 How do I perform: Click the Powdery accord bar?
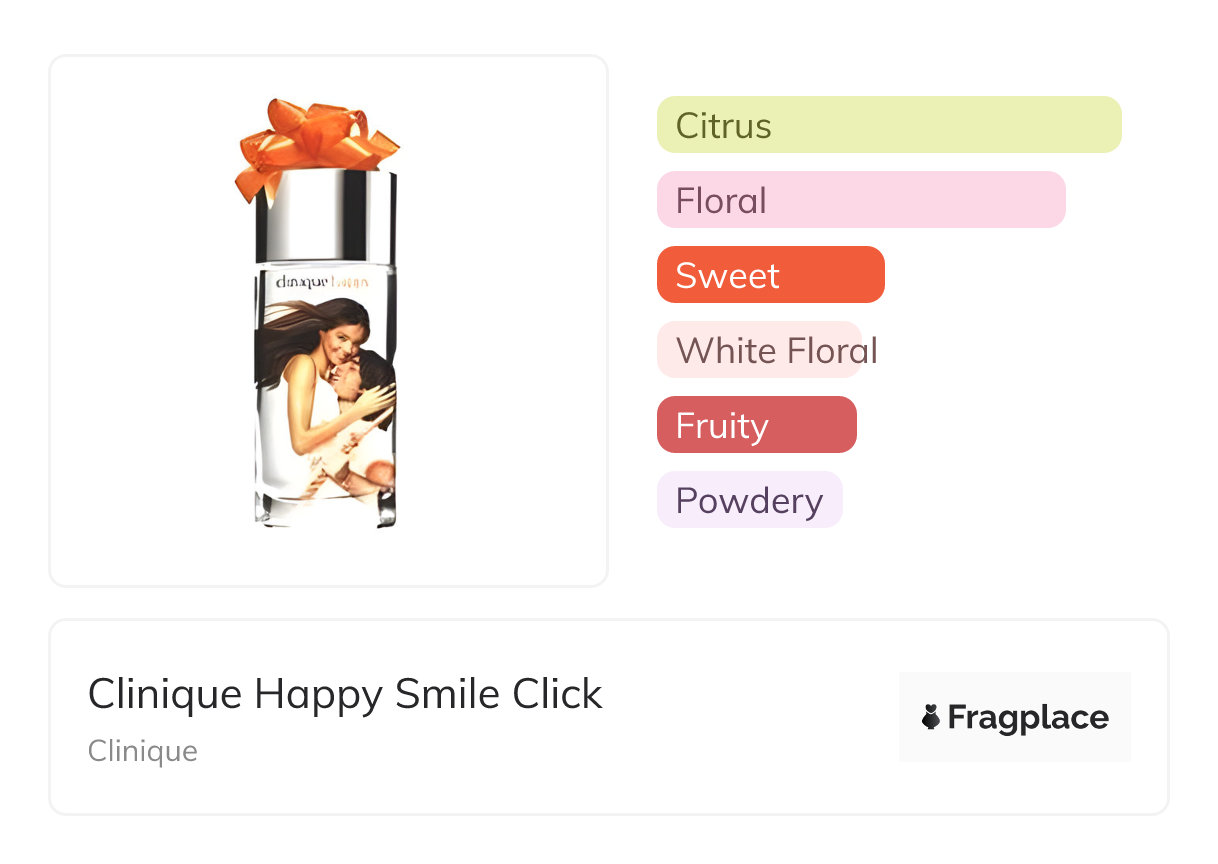(x=750, y=500)
